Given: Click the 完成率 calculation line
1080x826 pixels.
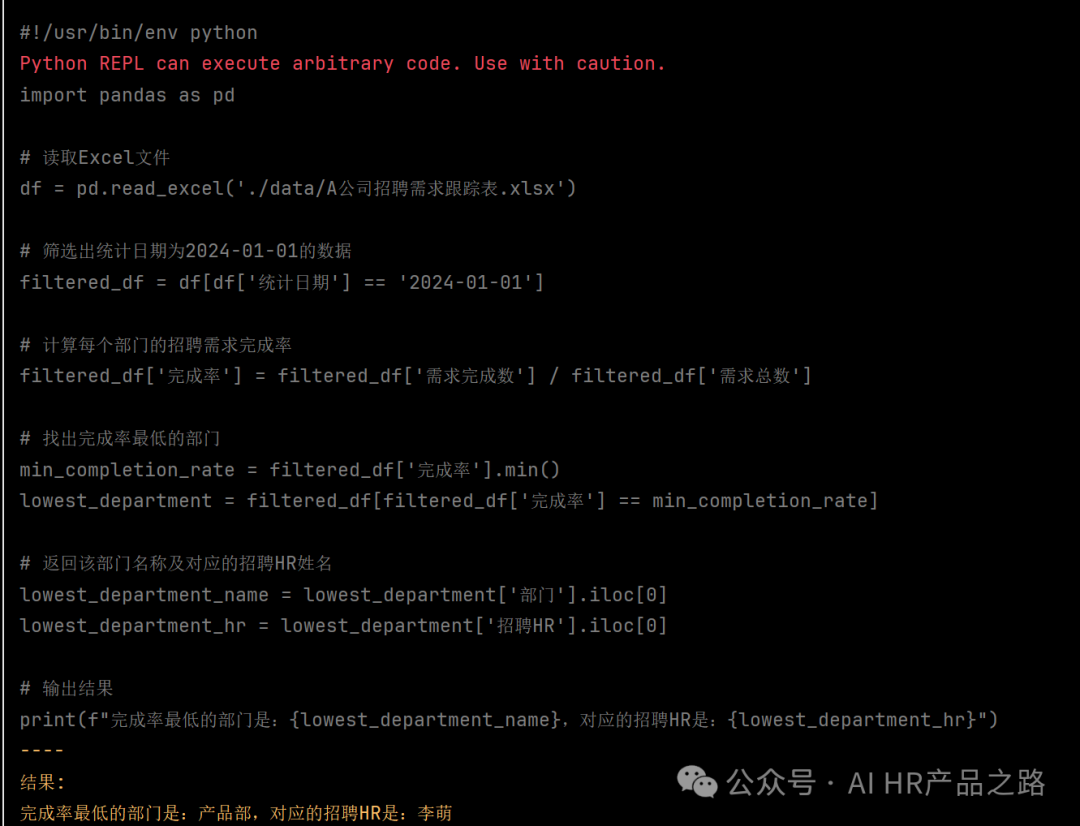Looking at the screenshot, I should 415,376.
